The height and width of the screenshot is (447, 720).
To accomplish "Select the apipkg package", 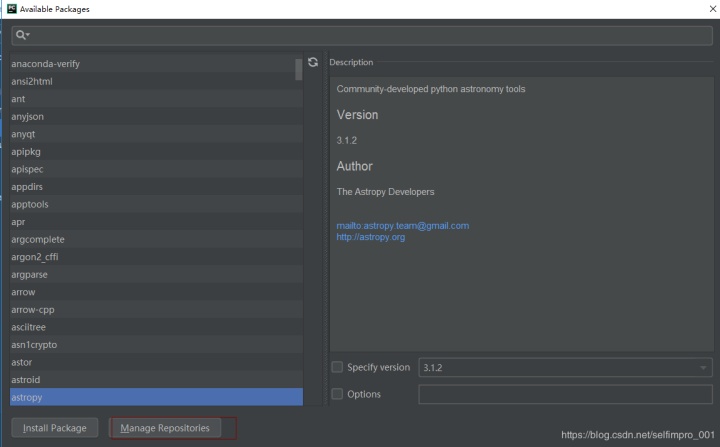I will [156, 152].
